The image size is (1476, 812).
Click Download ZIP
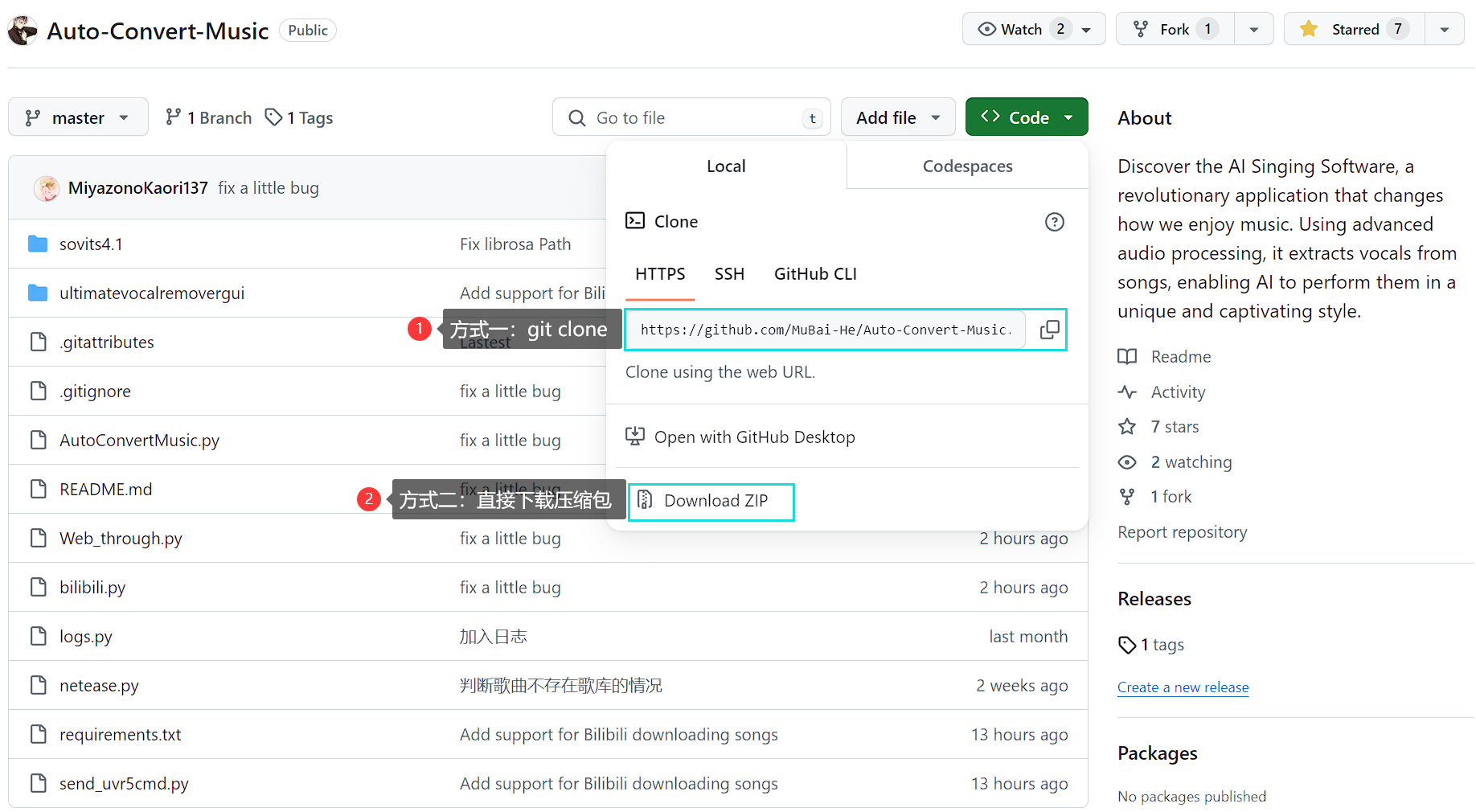[x=711, y=501]
